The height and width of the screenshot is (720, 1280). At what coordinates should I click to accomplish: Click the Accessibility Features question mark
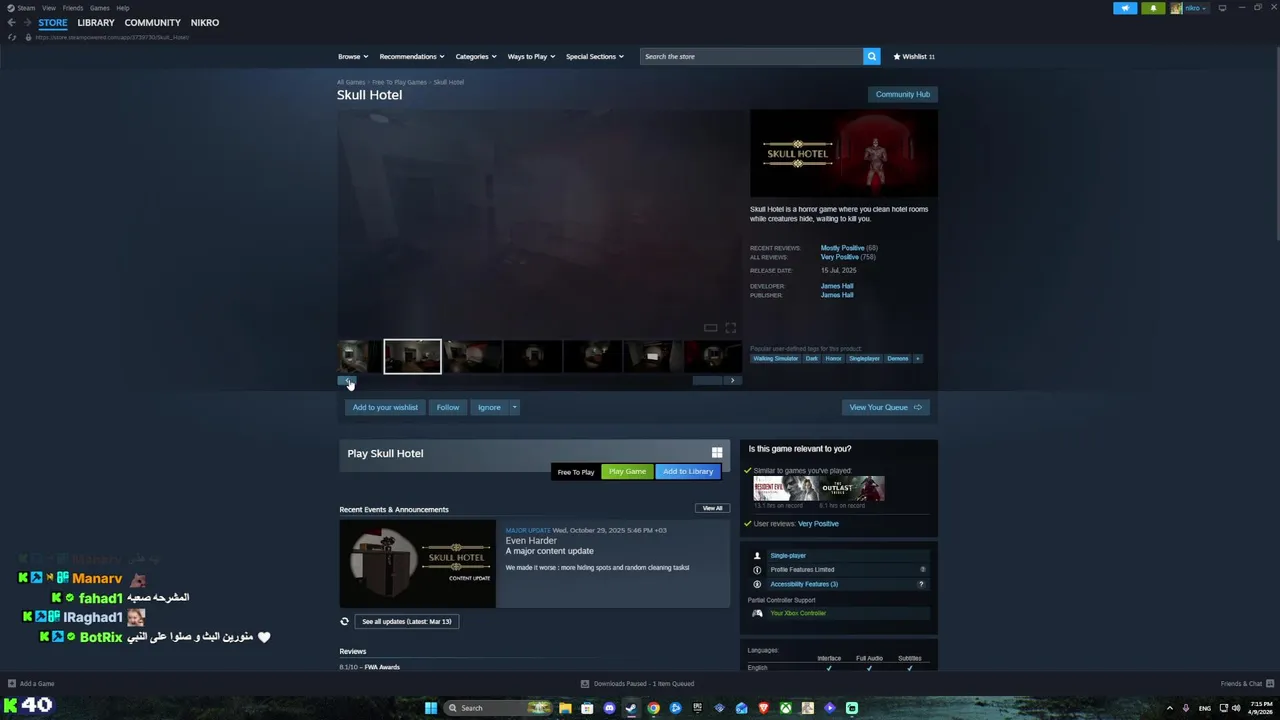point(921,584)
